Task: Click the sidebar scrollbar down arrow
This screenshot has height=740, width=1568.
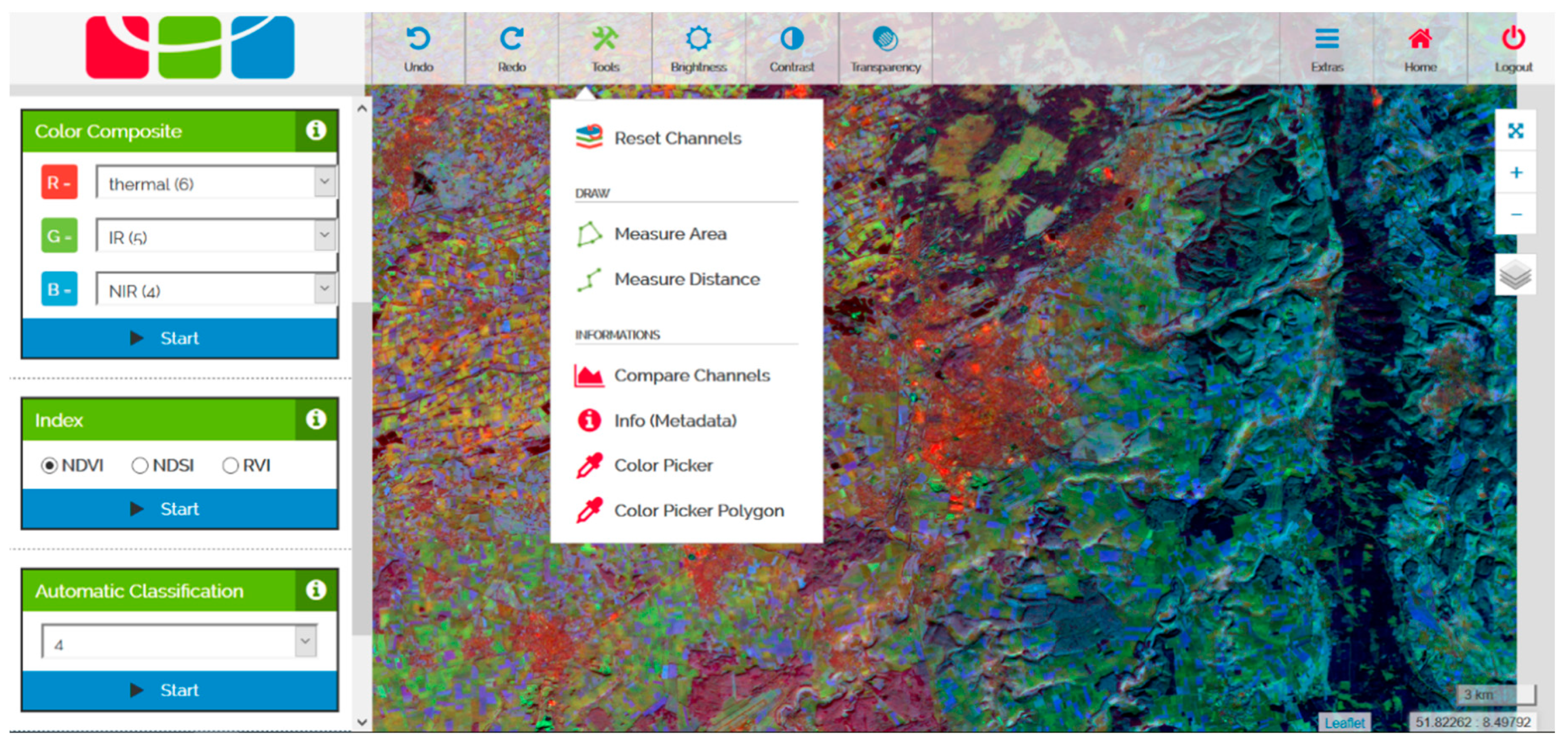Action: coord(362,723)
